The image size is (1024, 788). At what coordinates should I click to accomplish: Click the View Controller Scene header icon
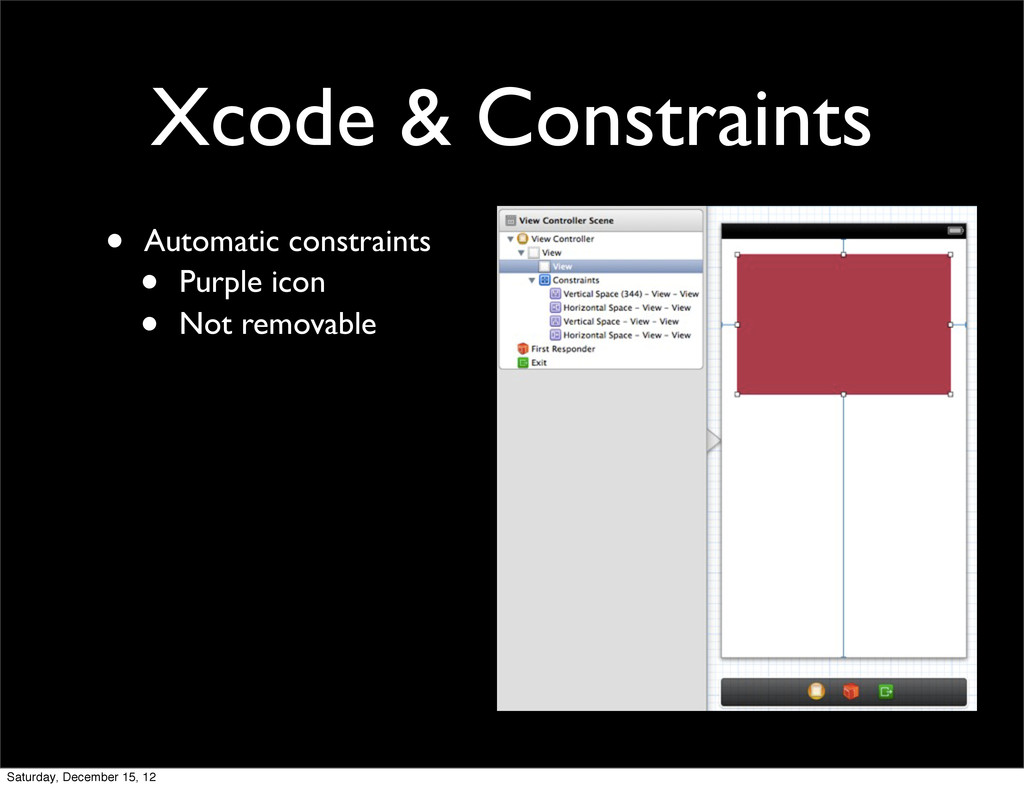[511, 221]
